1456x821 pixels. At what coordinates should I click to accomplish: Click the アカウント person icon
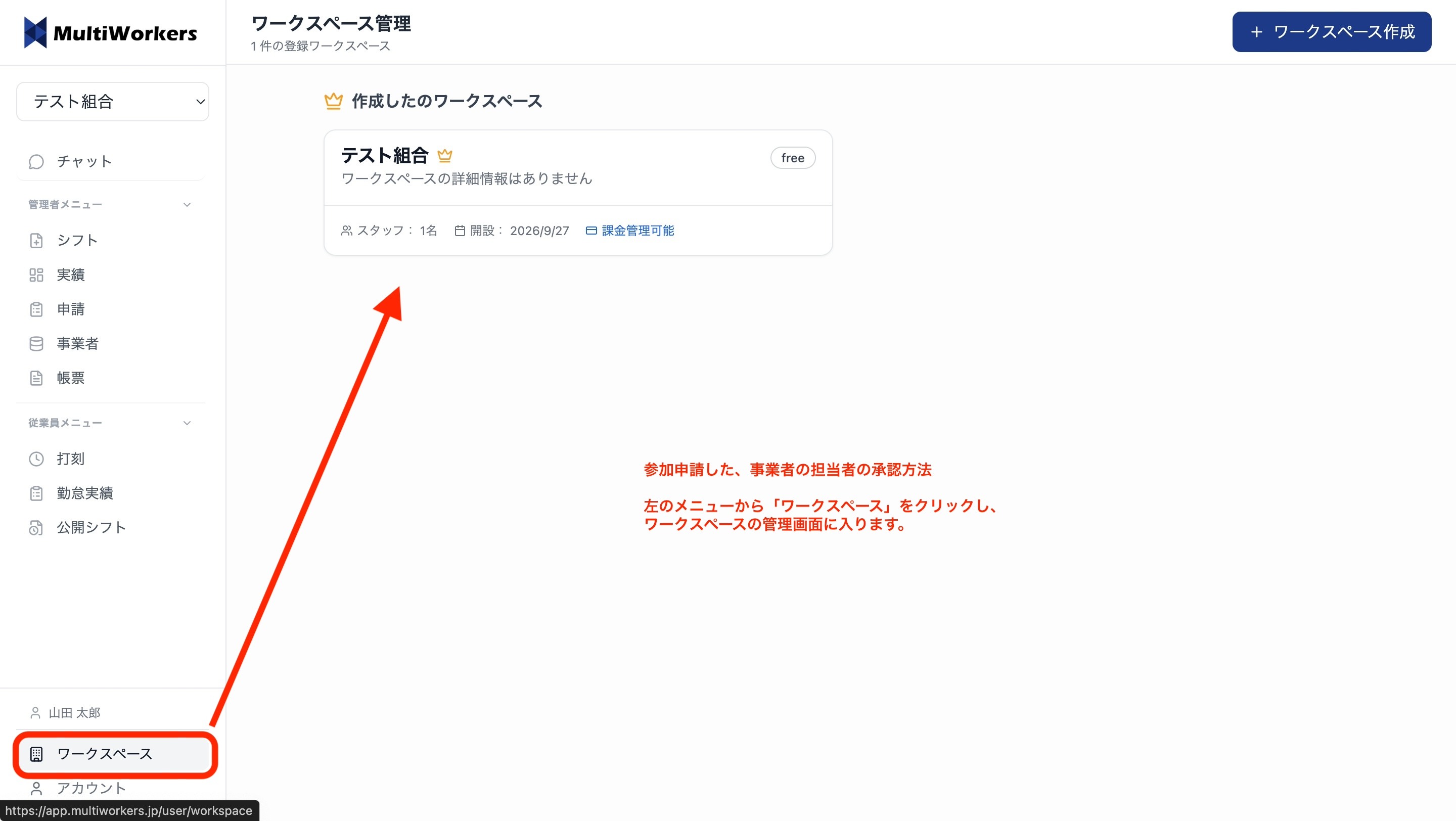click(x=36, y=788)
